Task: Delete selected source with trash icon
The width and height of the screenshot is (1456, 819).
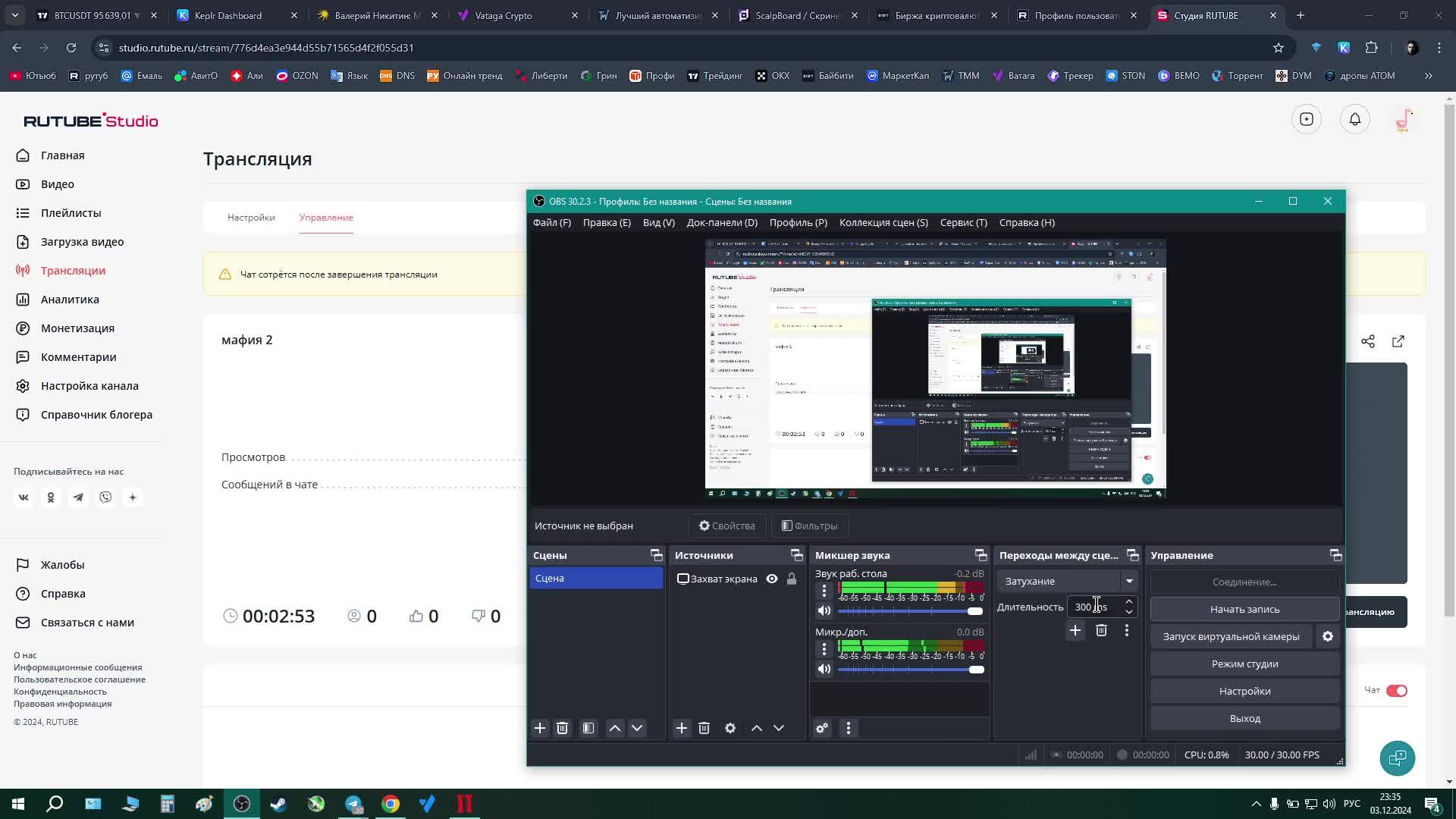Action: click(x=704, y=728)
